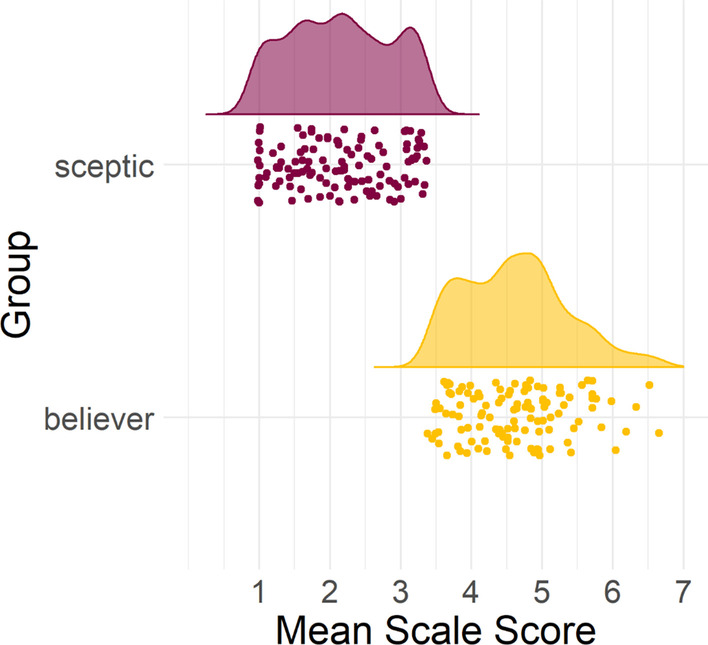Click the highest peak of sceptic density
The image size is (708, 645).
(342, 14)
